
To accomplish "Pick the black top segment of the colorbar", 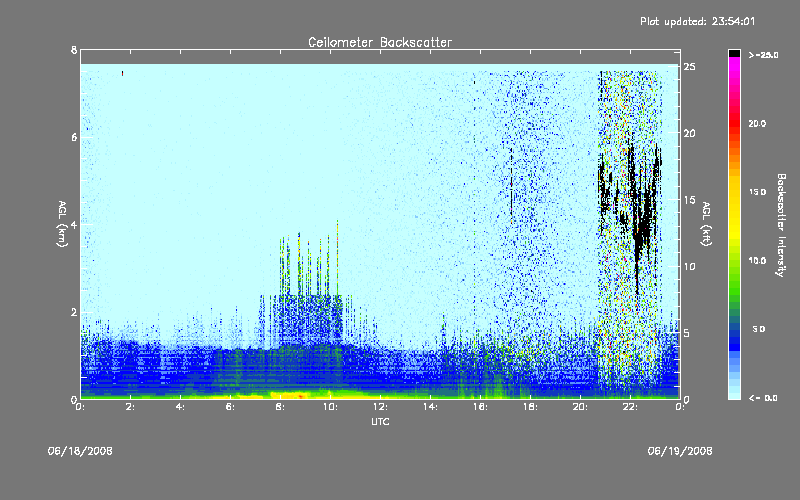I will click(734, 53).
